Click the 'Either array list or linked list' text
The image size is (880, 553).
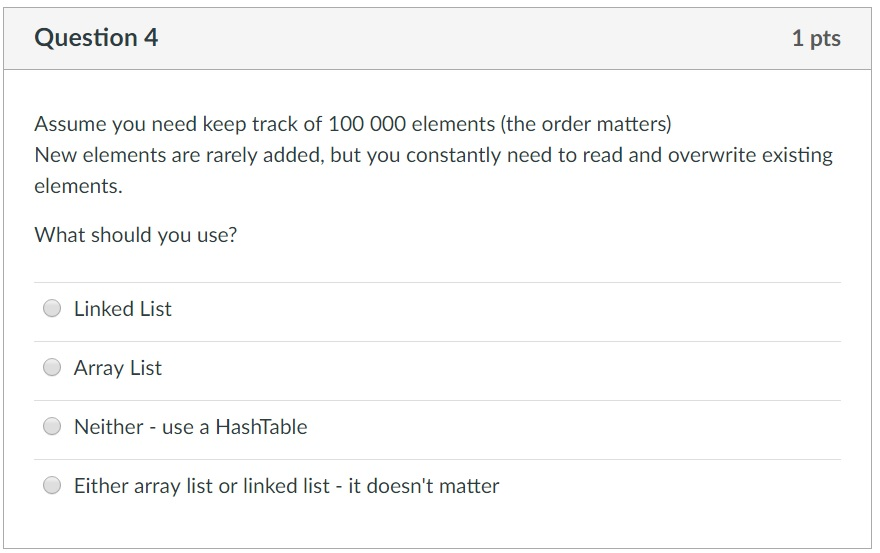click(x=201, y=486)
